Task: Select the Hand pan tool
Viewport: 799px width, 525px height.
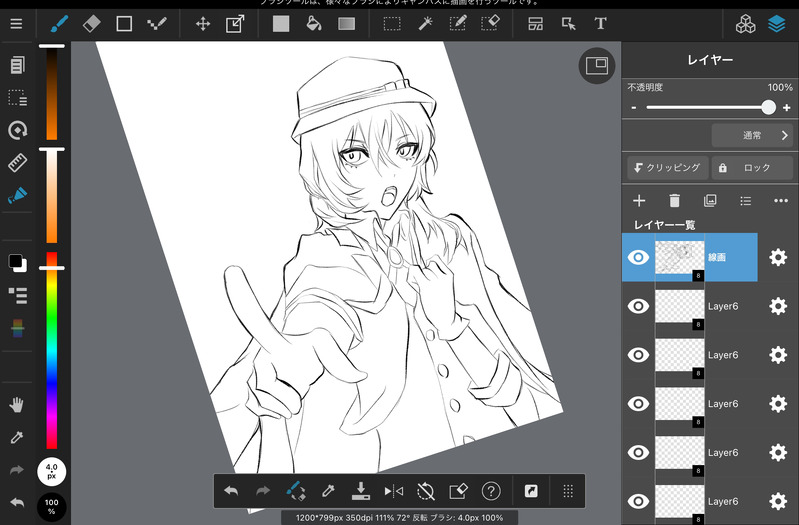Action: tap(16, 405)
